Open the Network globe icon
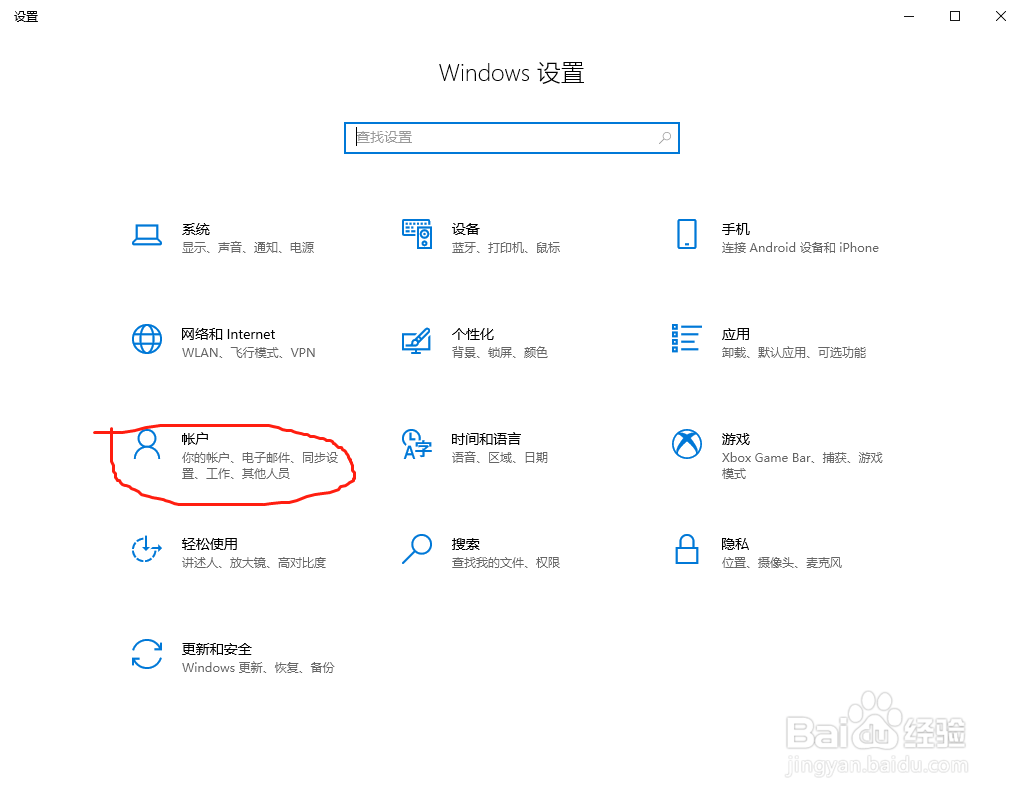This screenshot has height=800, width=1024. pos(147,339)
